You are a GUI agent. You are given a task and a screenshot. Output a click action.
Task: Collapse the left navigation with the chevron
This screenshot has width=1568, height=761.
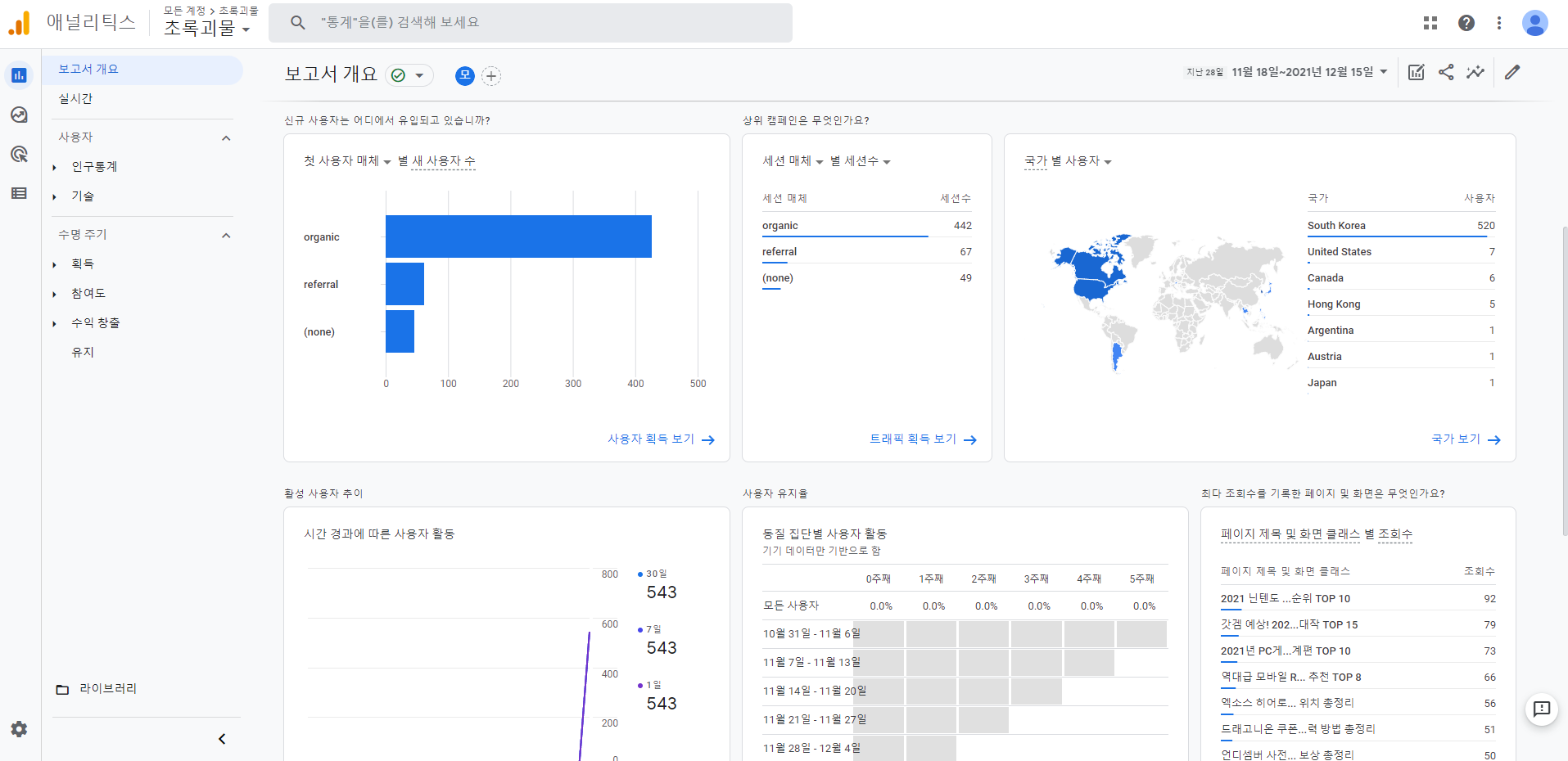[x=222, y=739]
